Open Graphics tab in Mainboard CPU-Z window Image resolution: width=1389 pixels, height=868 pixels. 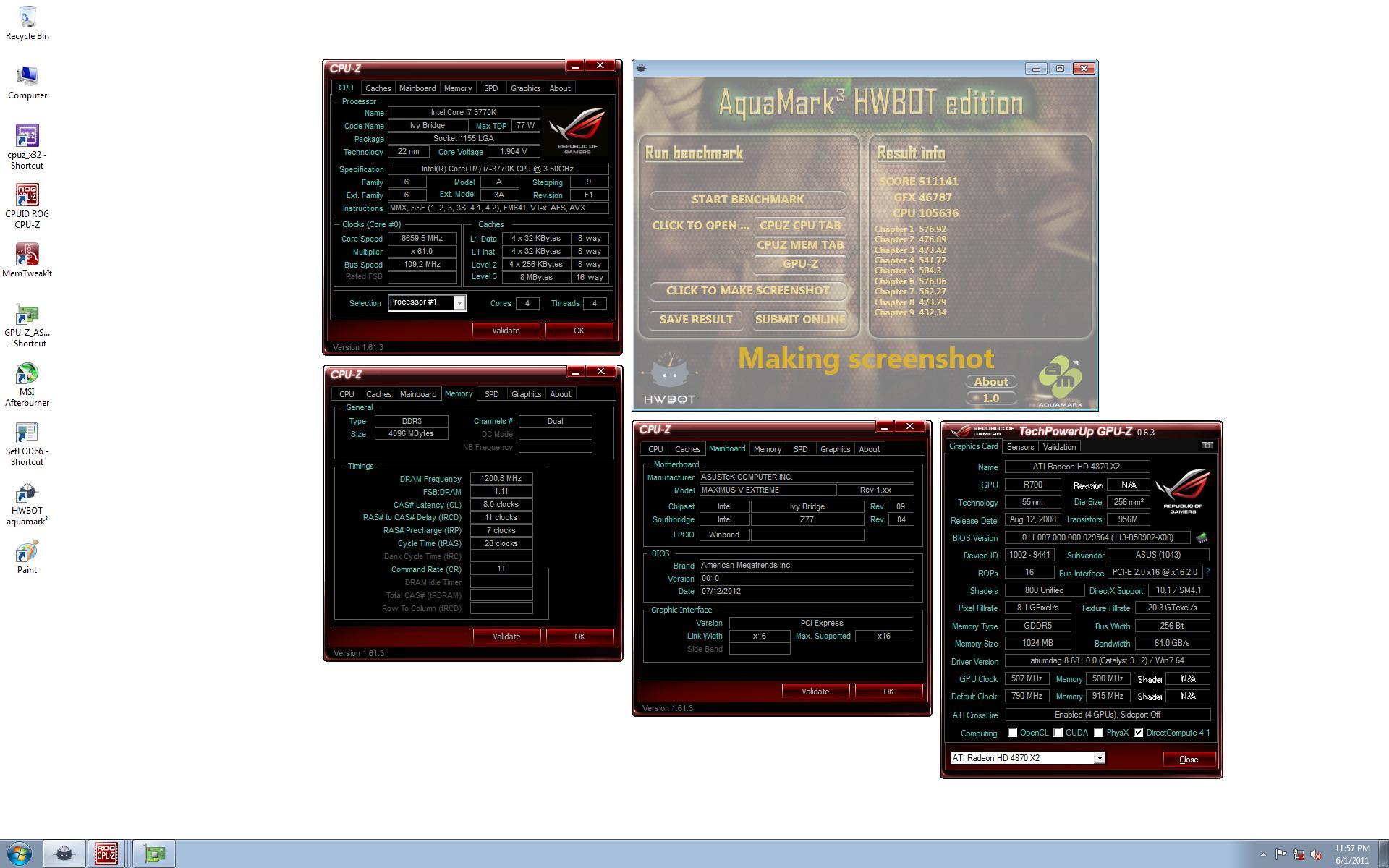point(835,449)
